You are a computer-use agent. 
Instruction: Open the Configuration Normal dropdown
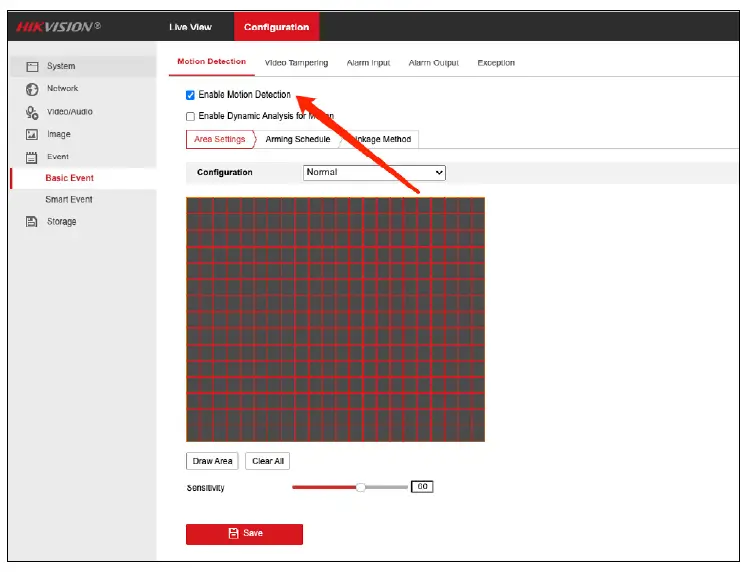(x=374, y=172)
